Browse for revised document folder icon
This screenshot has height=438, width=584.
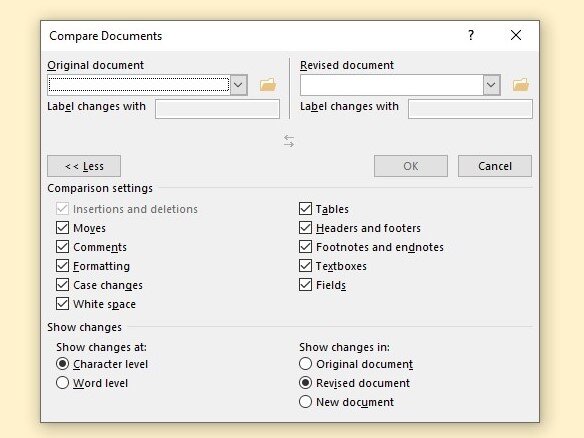click(x=521, y=85)
